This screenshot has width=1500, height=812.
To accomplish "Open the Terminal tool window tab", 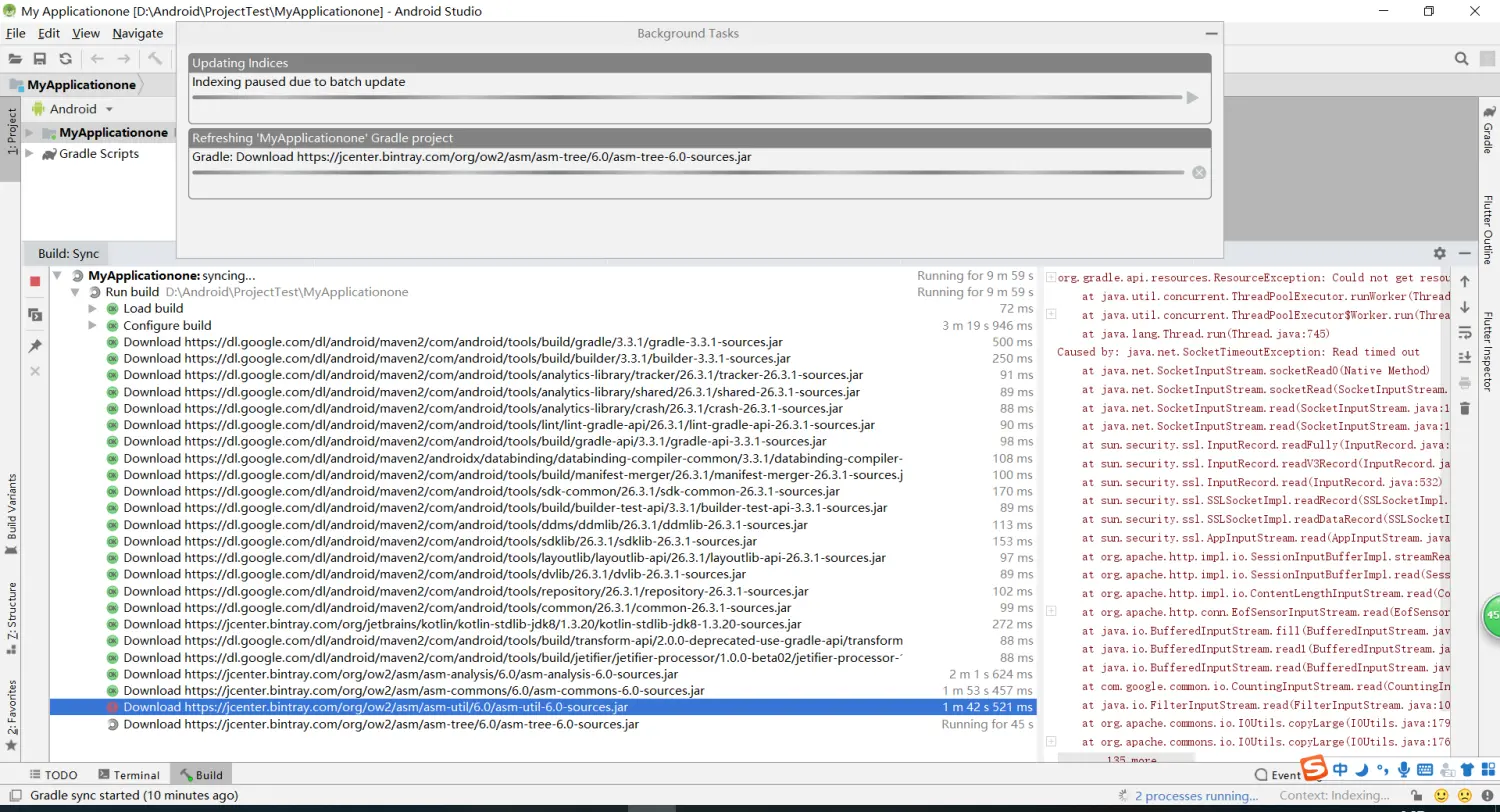I will (x=129, y=775).
